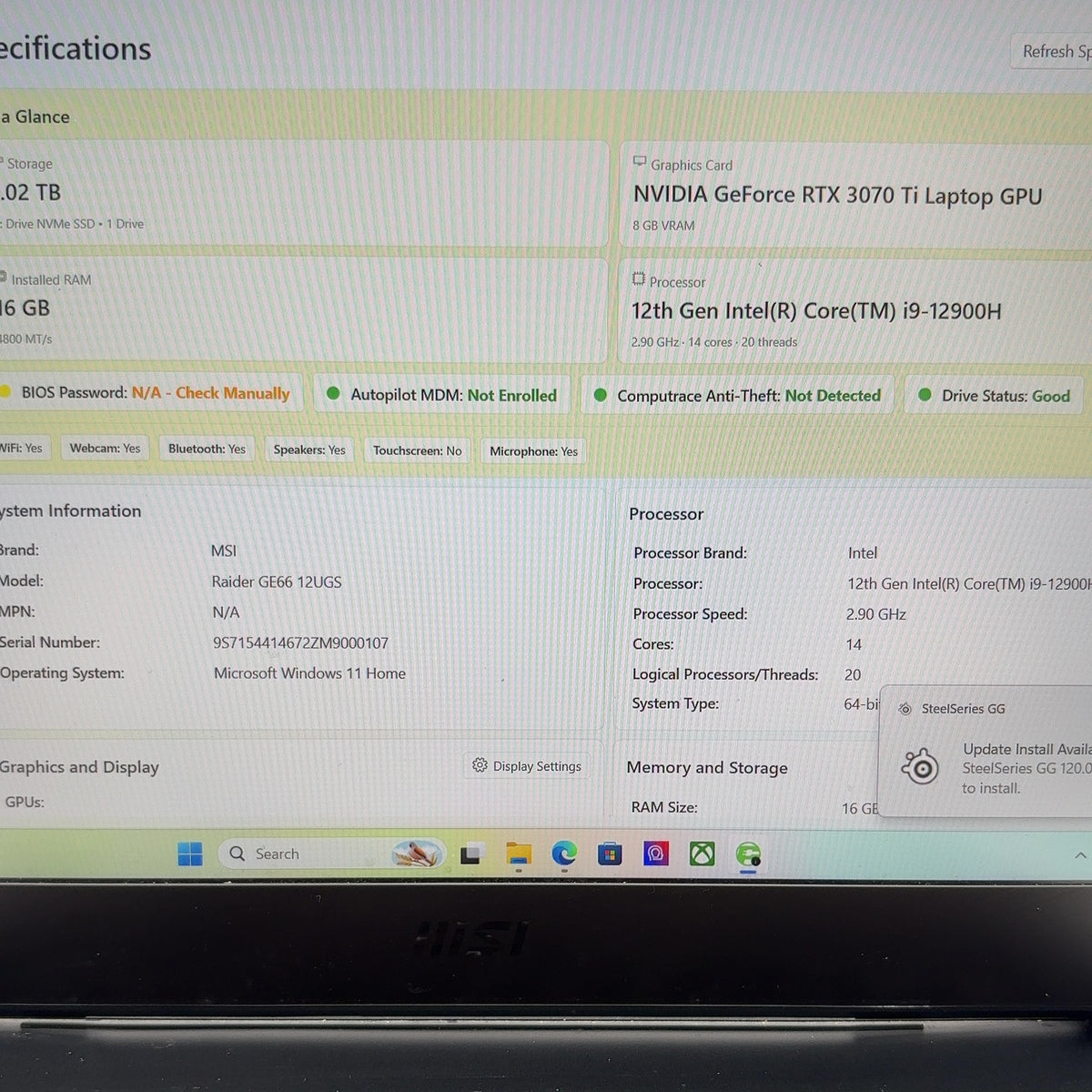Click the brand value MSI
The width and height of the screenshot is (1092, 1092).
pyautogui.click(x=224, y=551)
